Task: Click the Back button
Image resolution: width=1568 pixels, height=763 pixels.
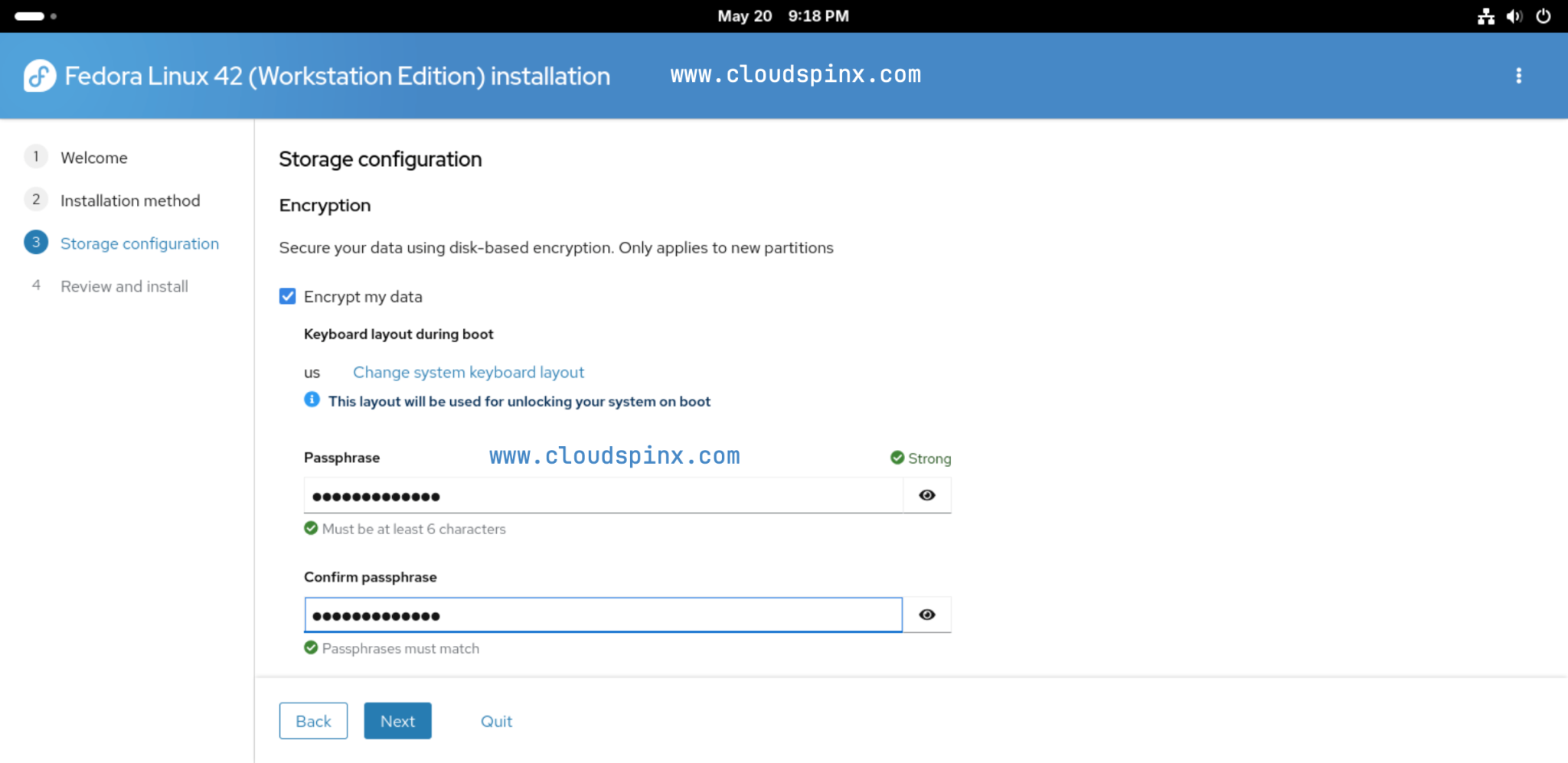Action: (313, 720)
